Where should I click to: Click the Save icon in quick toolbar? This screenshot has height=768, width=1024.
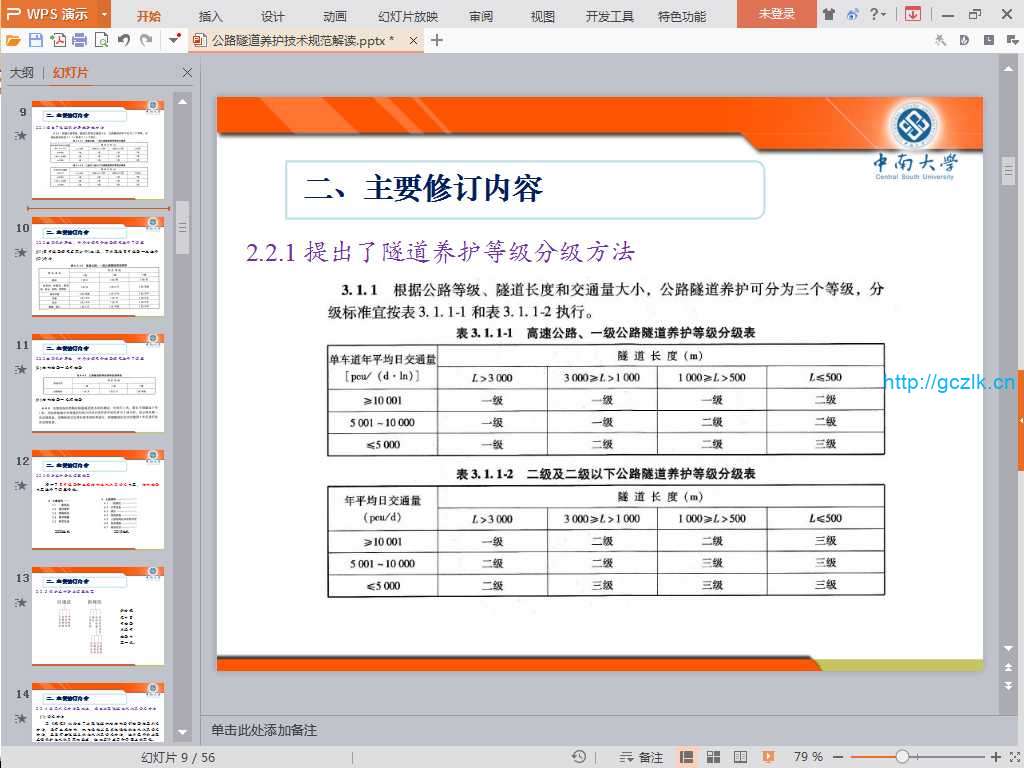(x=36, y=40)
